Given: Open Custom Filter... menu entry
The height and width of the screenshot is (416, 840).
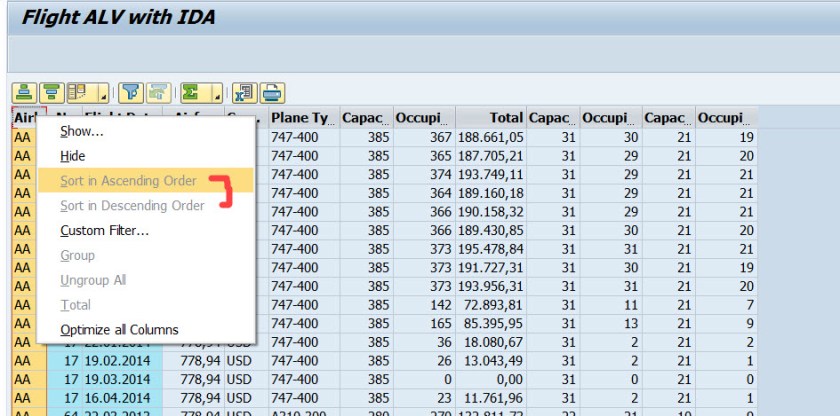Looking at the screenshot, I should tap(104, 231).
